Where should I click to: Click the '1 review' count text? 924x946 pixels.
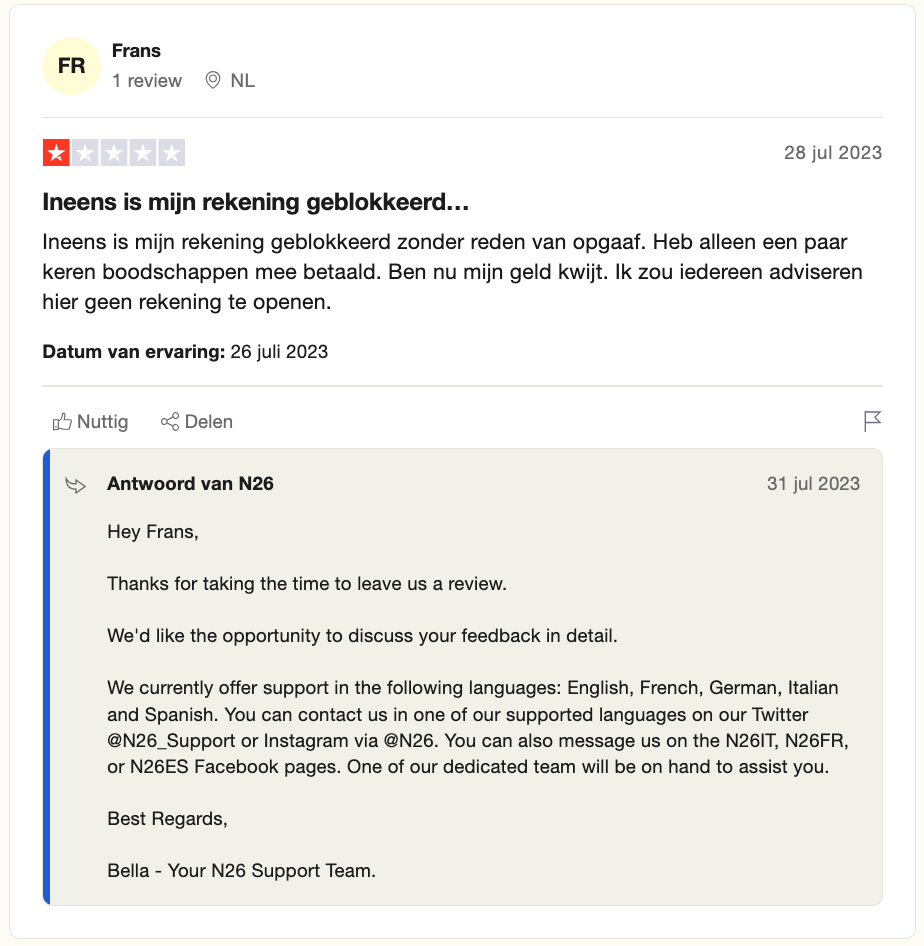tap(147, 80)
